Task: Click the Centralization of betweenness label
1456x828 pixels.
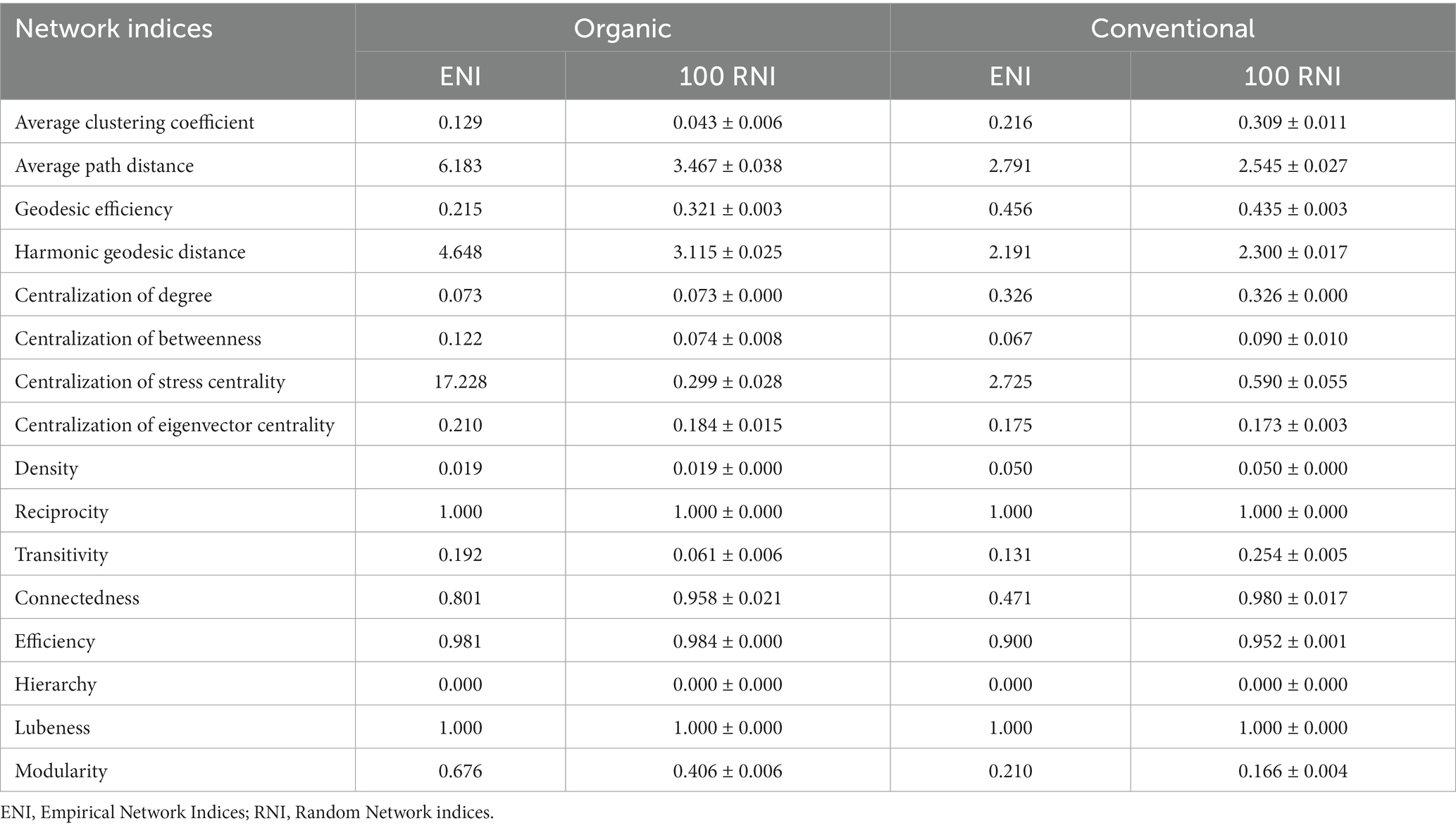Action: pos(138,339)
